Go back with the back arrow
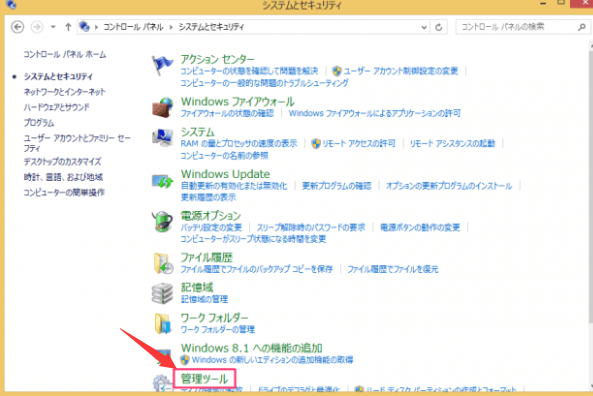 (17, 27)
